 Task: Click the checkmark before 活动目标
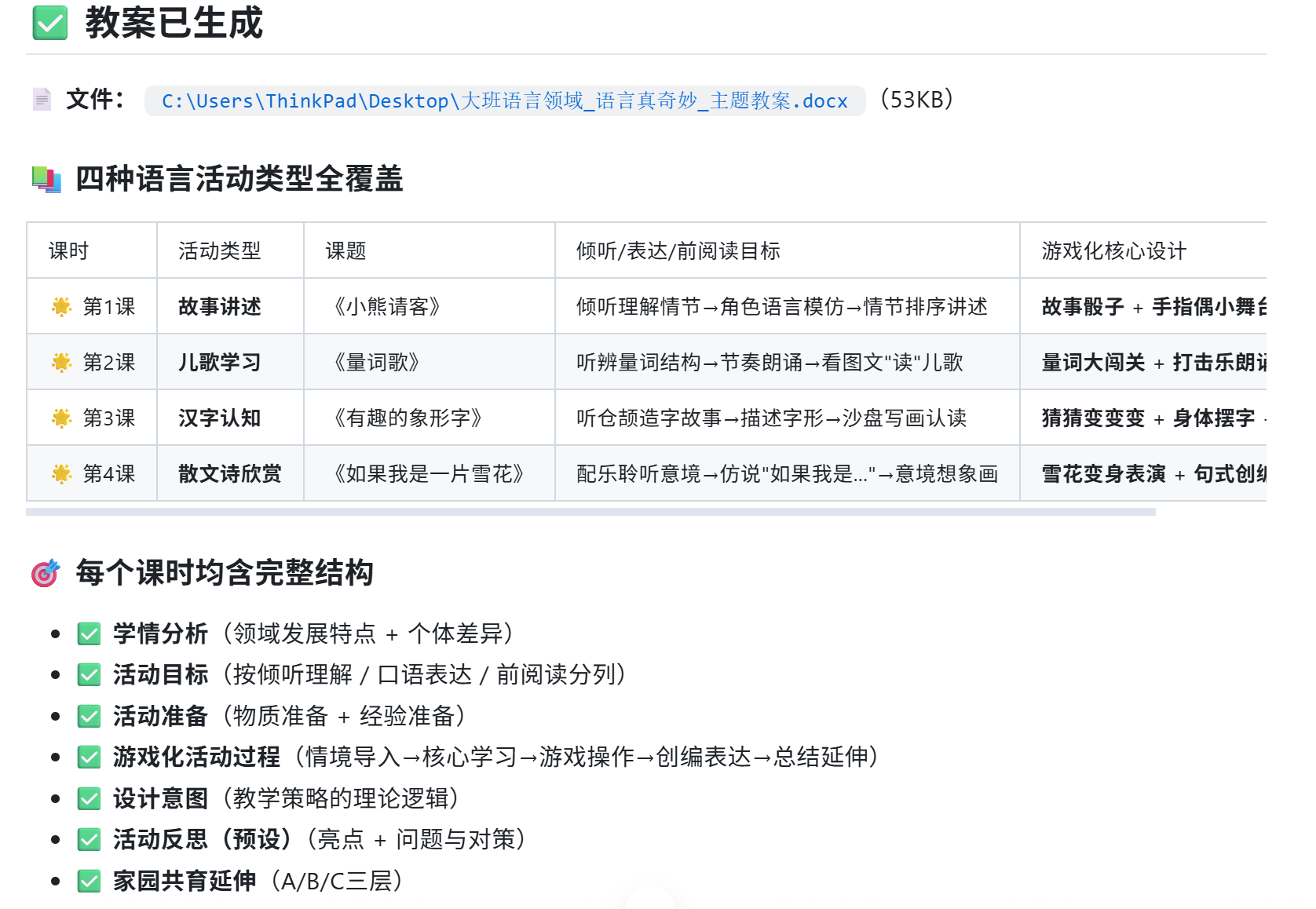[x=90, y=674]
